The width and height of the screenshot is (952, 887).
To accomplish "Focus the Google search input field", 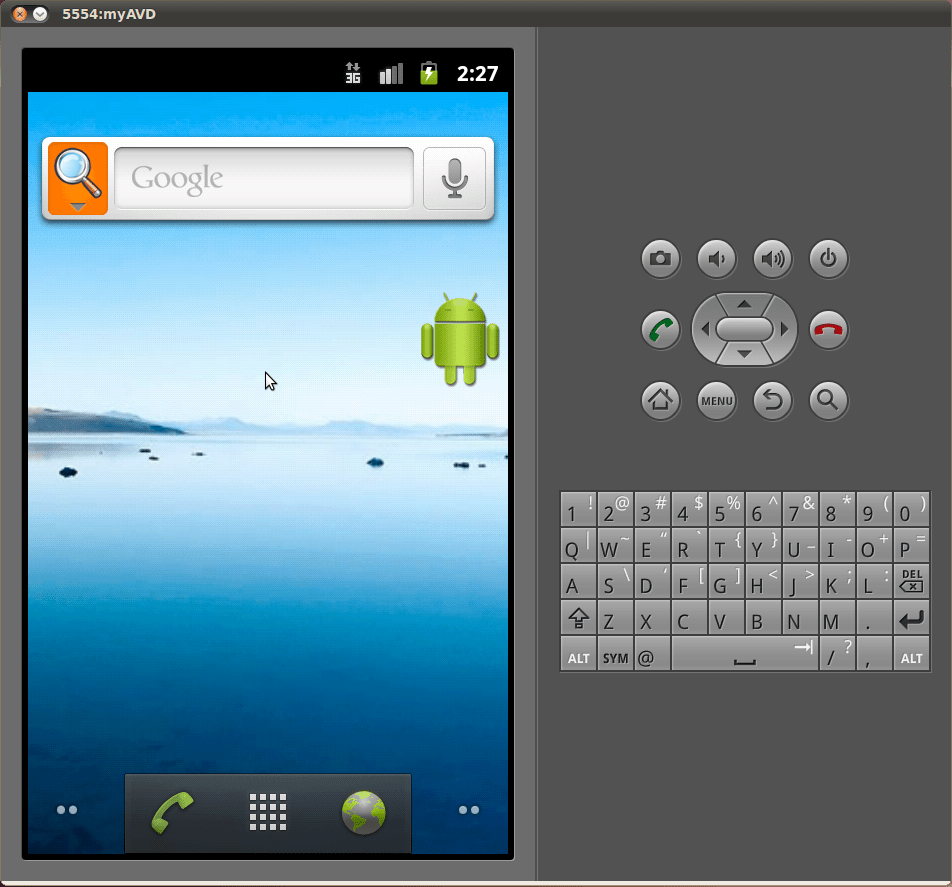I will coord(264,178).
